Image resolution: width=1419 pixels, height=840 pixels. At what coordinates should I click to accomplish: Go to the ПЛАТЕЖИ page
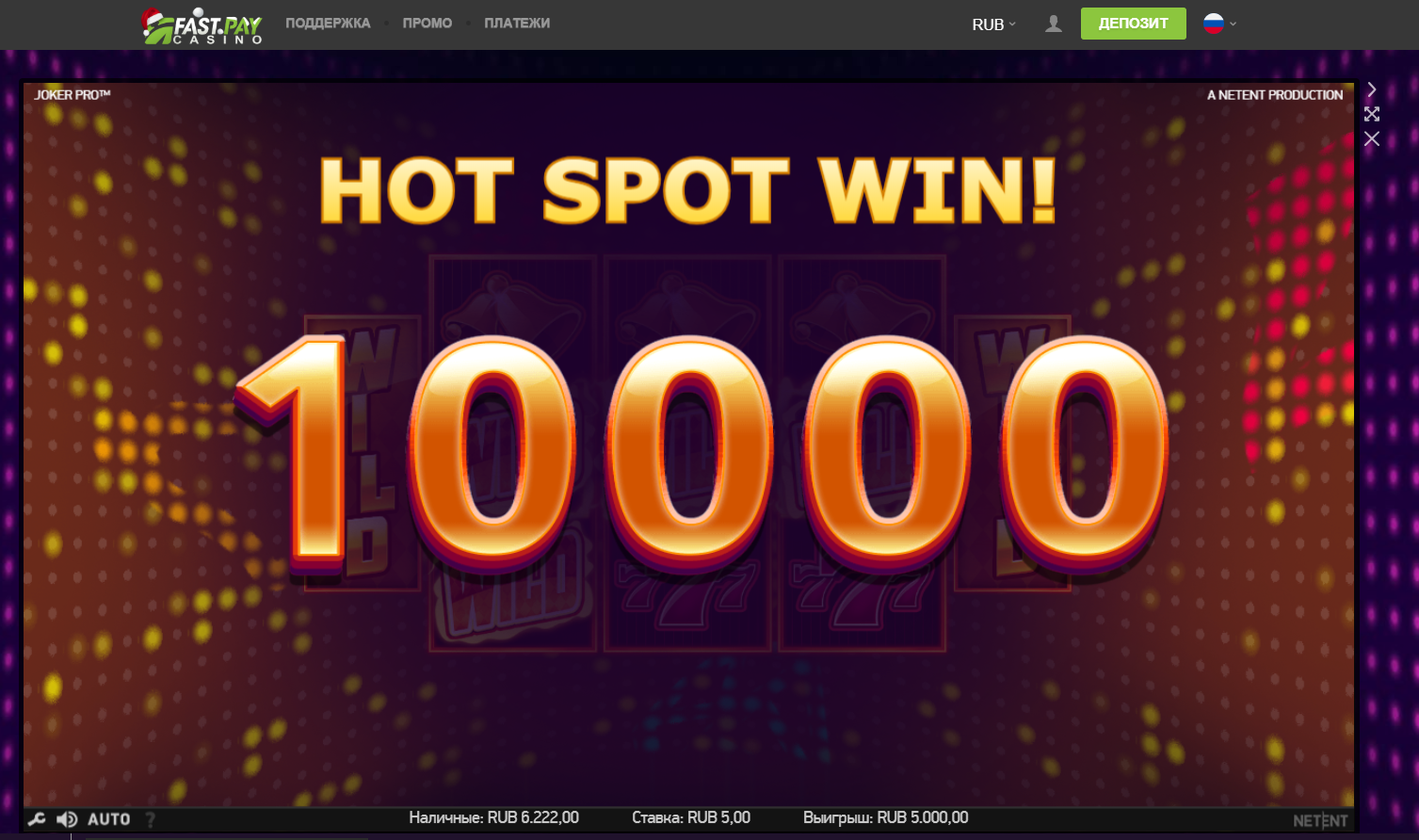tap(517, 23)
